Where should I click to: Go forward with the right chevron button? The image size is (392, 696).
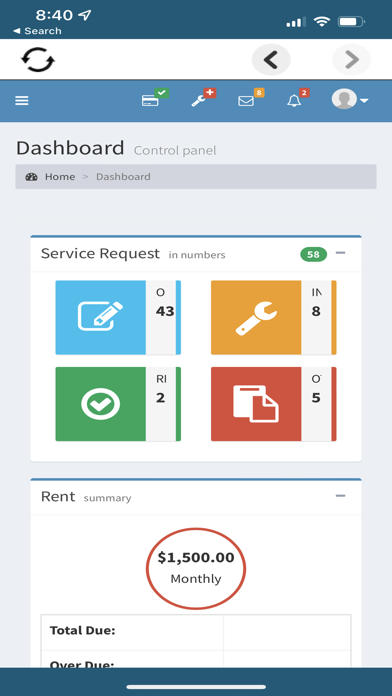click(x=352, y=59)
